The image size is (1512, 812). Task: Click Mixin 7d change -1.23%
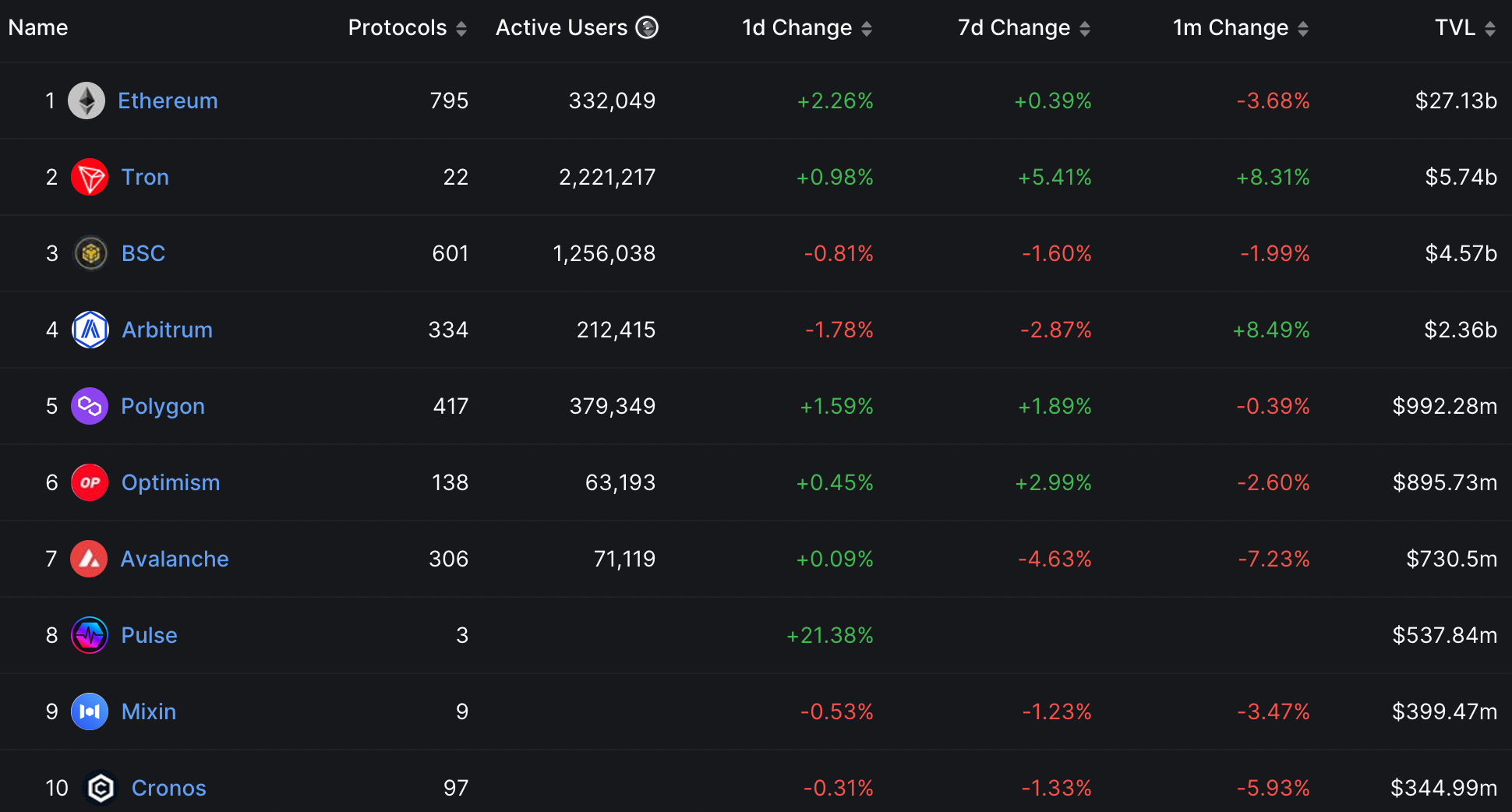coord(1057,711)
